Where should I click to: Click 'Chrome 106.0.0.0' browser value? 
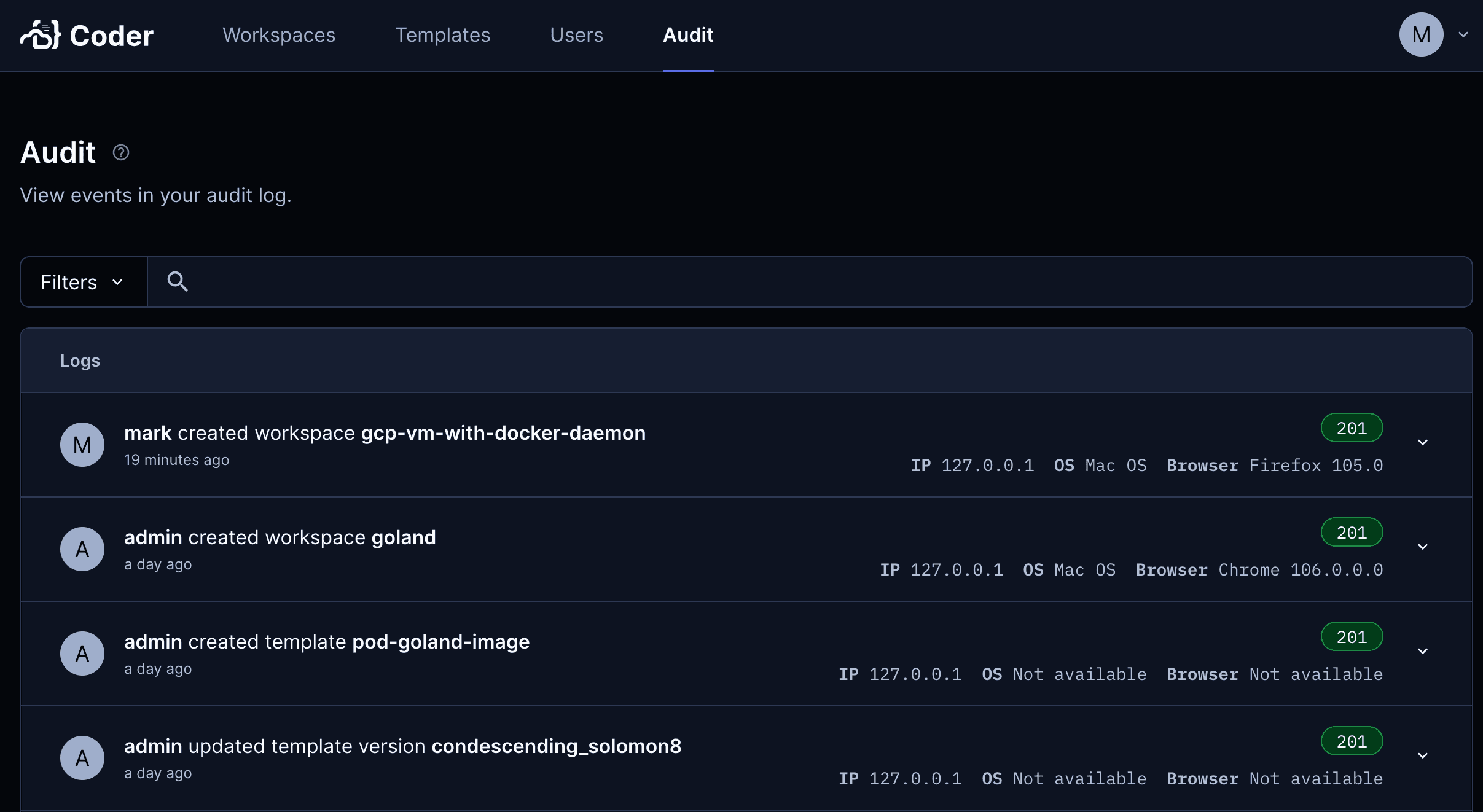[x=1301, y=570]
